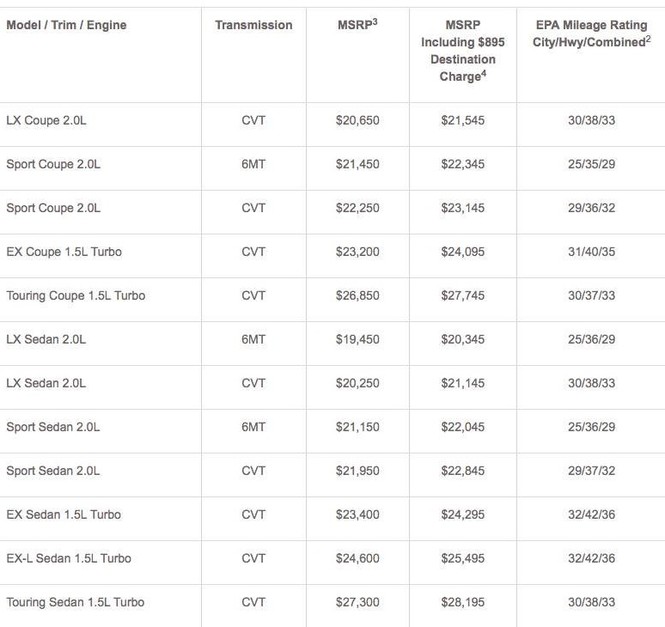
Task: Select the Sport Coupe 6MT transmission cell
Action: point(254,164)
